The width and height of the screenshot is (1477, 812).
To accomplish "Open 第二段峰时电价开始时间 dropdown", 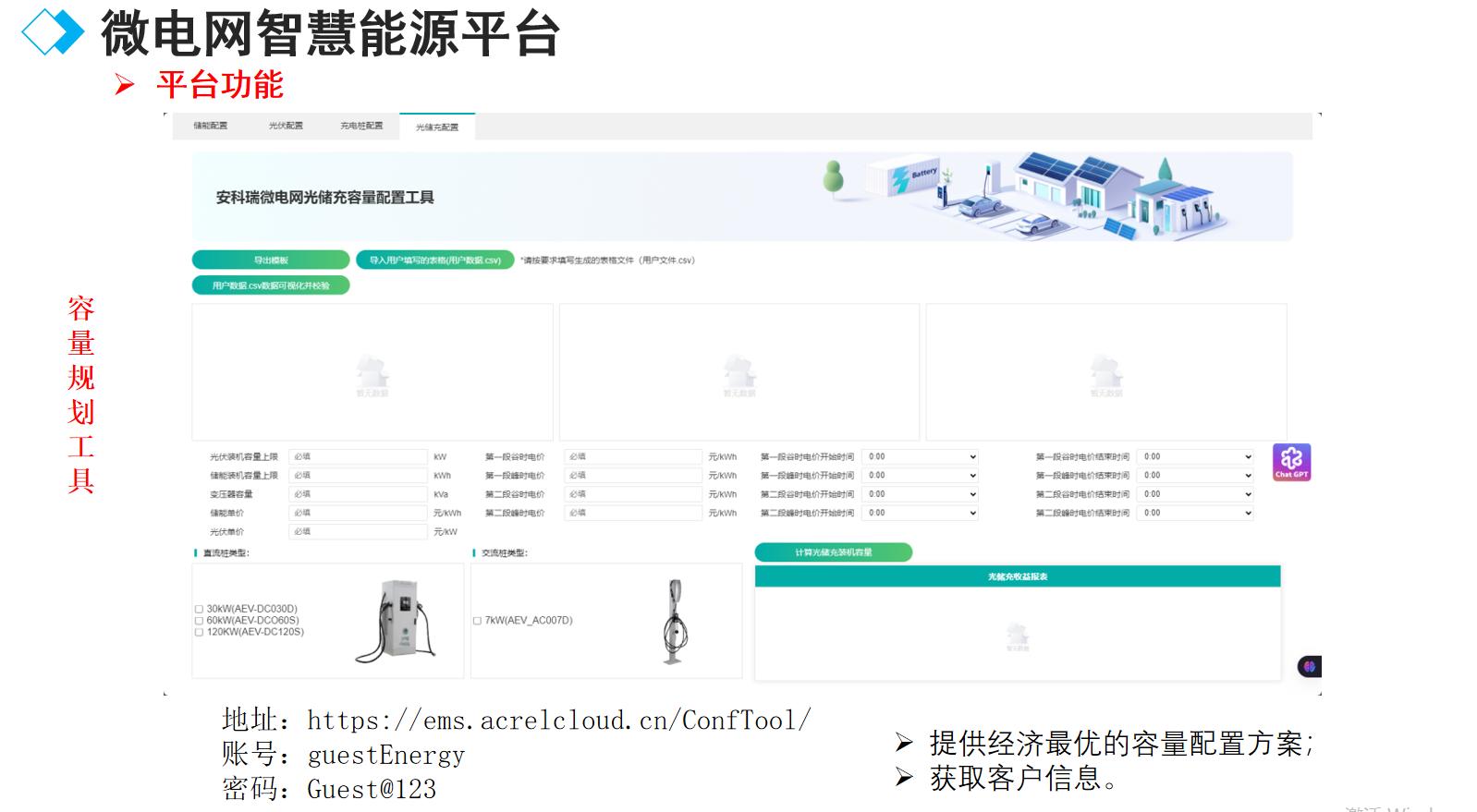I will point(920,513).
